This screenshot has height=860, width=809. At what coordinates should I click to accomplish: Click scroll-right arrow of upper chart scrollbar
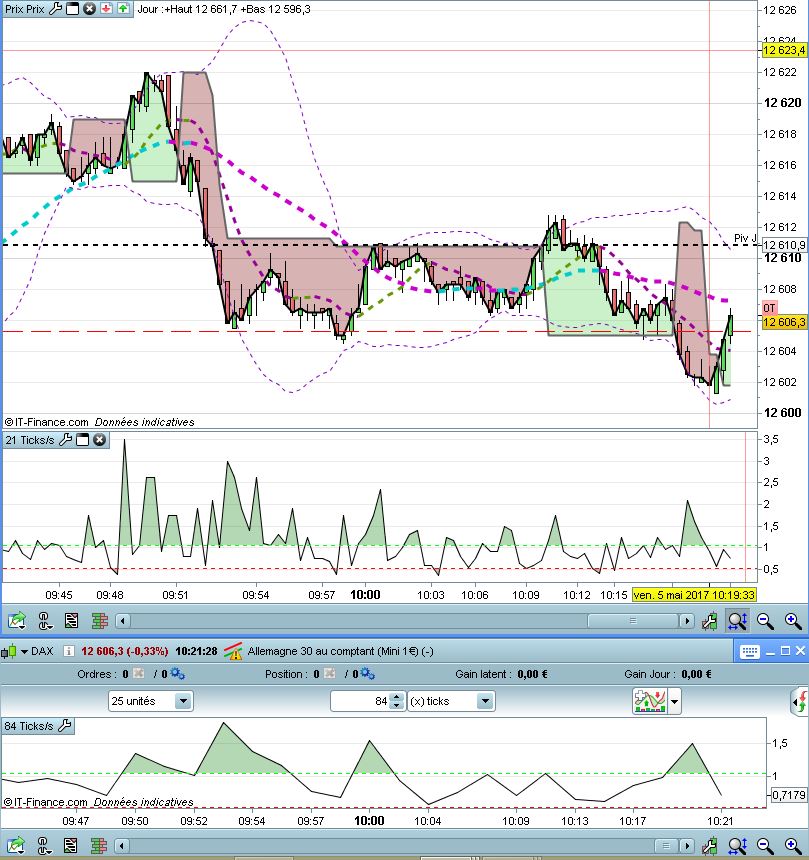point(686,621)
